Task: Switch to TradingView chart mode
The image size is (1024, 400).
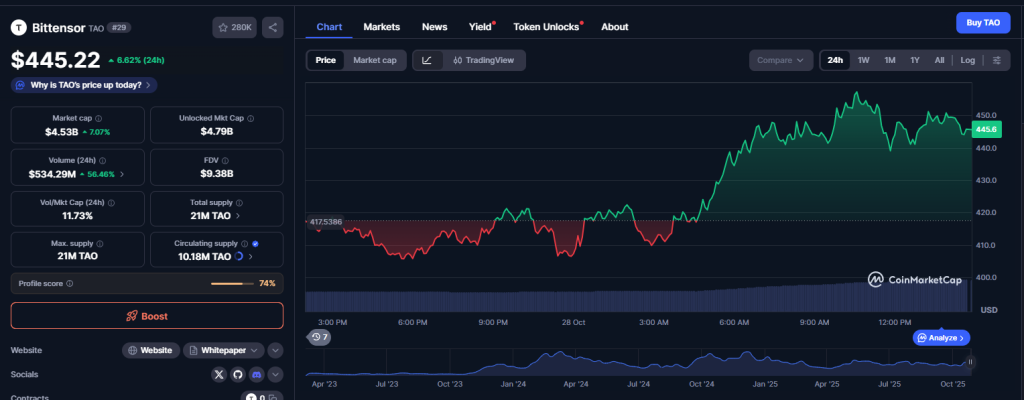Action: (x=484, y=60)
